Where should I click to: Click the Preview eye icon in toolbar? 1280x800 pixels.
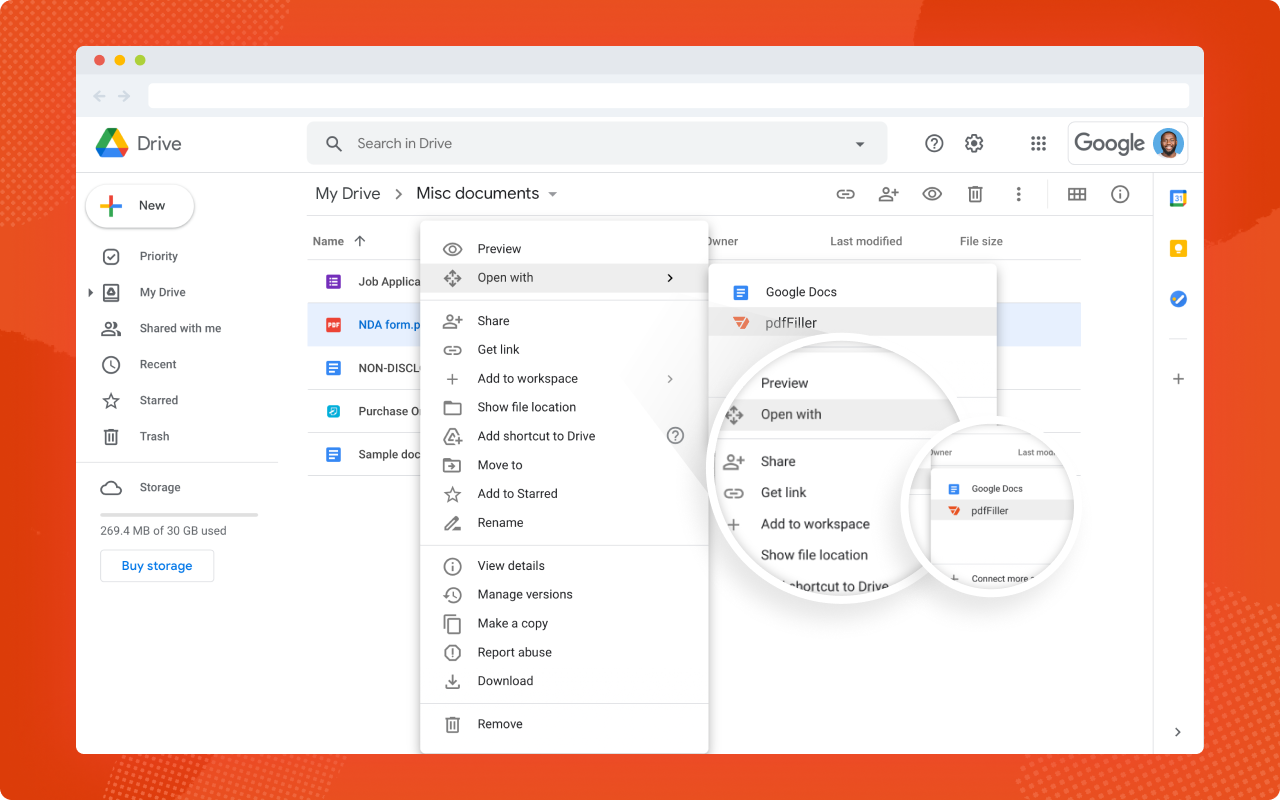pos(932,194)
